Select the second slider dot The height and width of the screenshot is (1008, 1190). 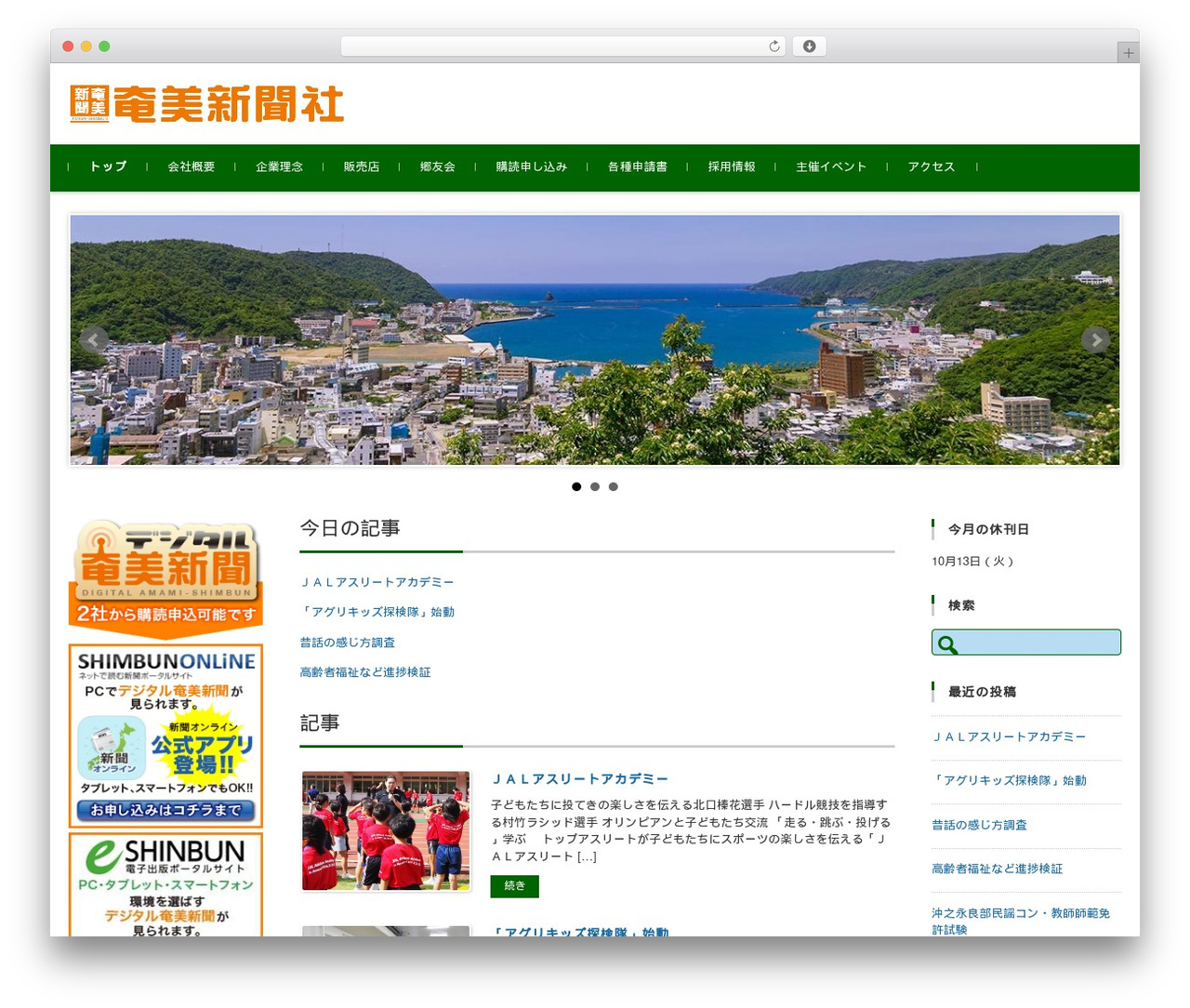595,486
